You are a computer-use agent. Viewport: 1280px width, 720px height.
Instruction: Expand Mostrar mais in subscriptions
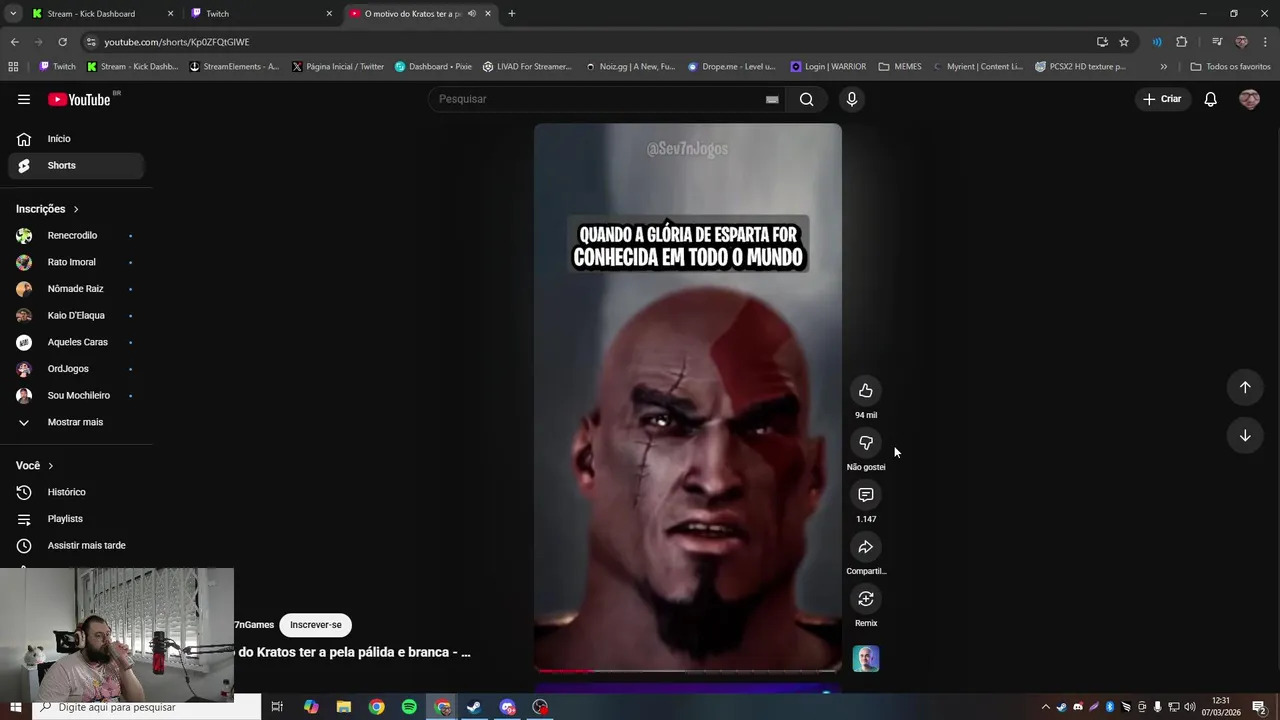75,422
